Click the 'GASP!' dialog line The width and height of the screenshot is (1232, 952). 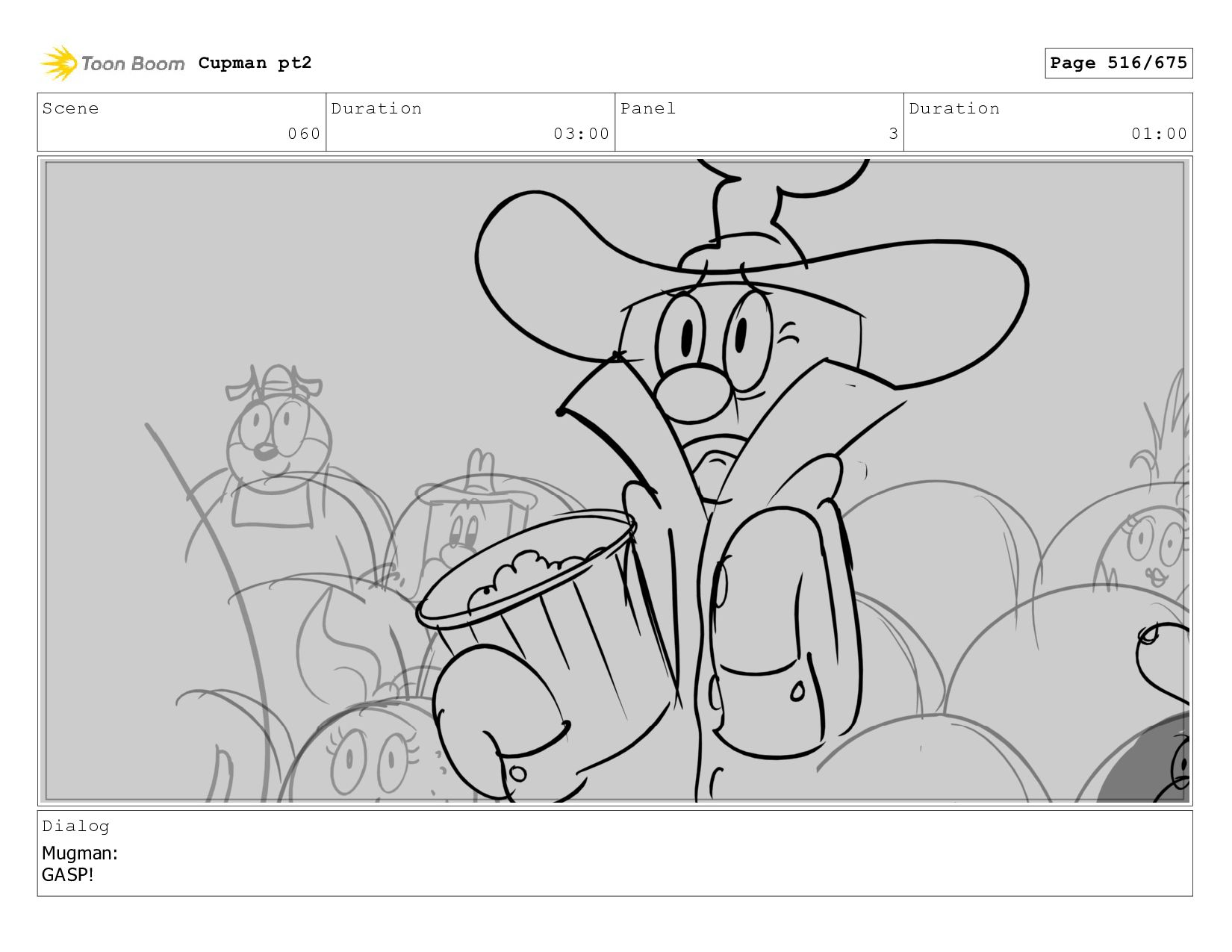[68, 874]
